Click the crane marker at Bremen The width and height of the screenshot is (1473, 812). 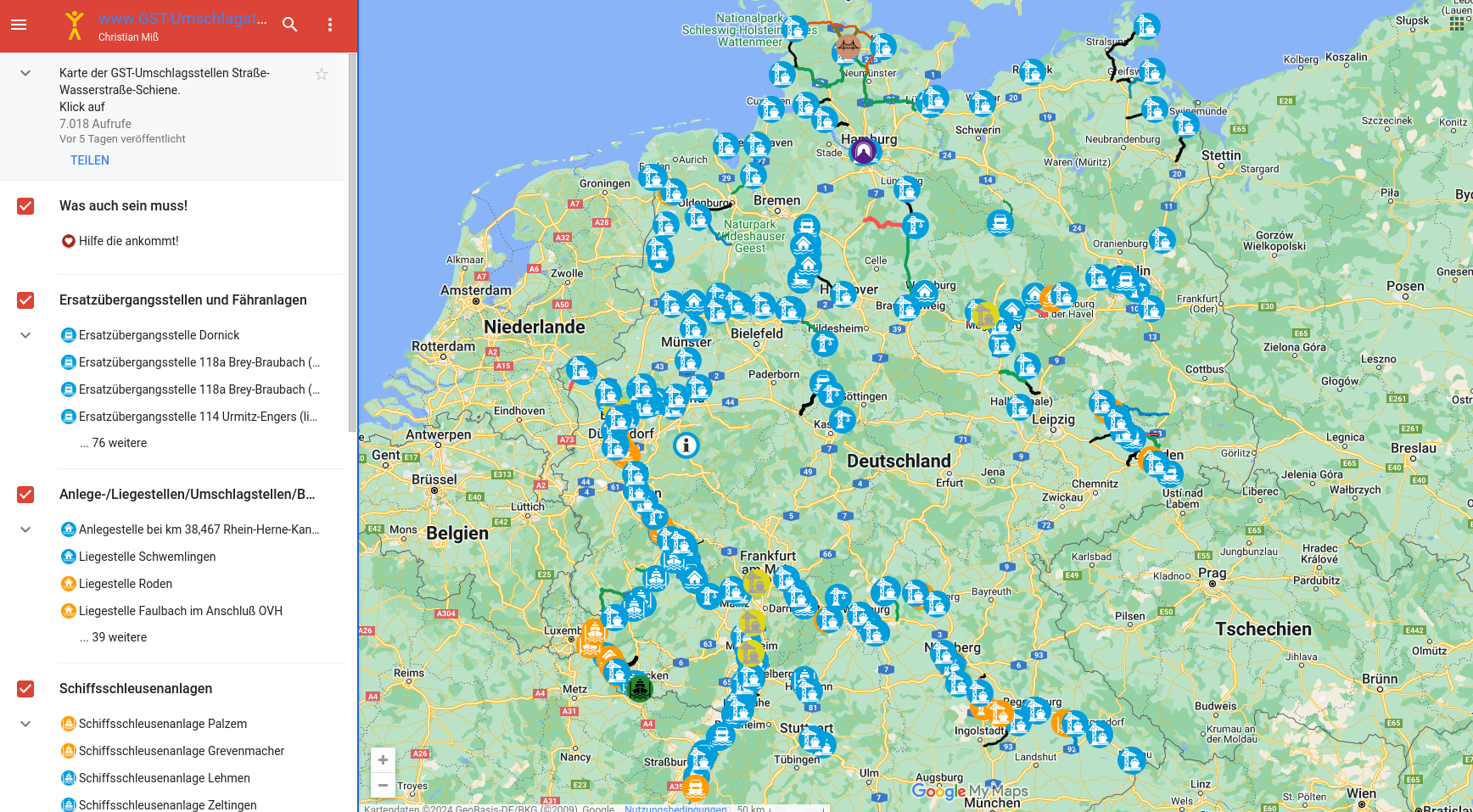[753, 176]
